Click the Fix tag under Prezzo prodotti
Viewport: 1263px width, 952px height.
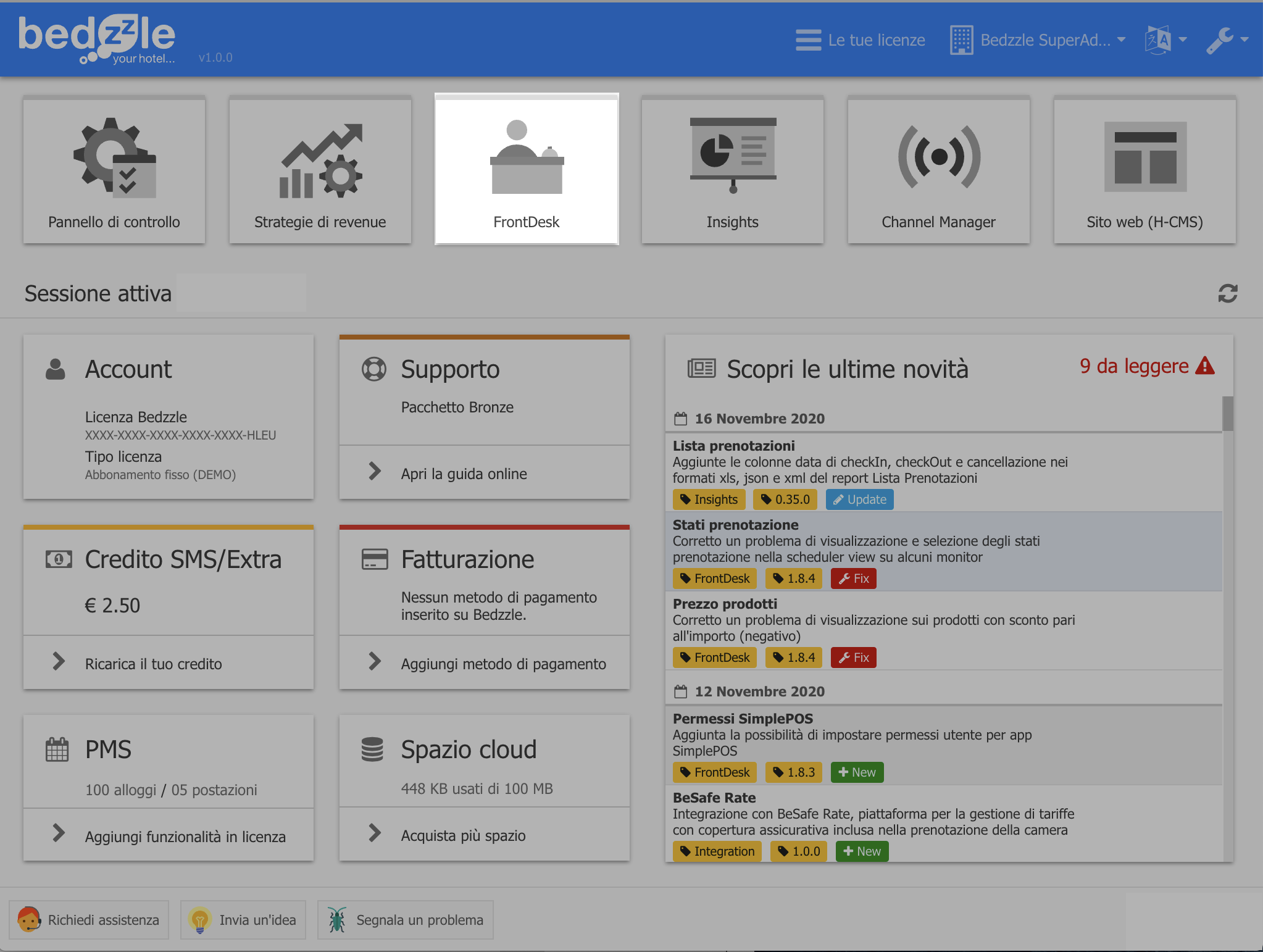tap(854, 658)
